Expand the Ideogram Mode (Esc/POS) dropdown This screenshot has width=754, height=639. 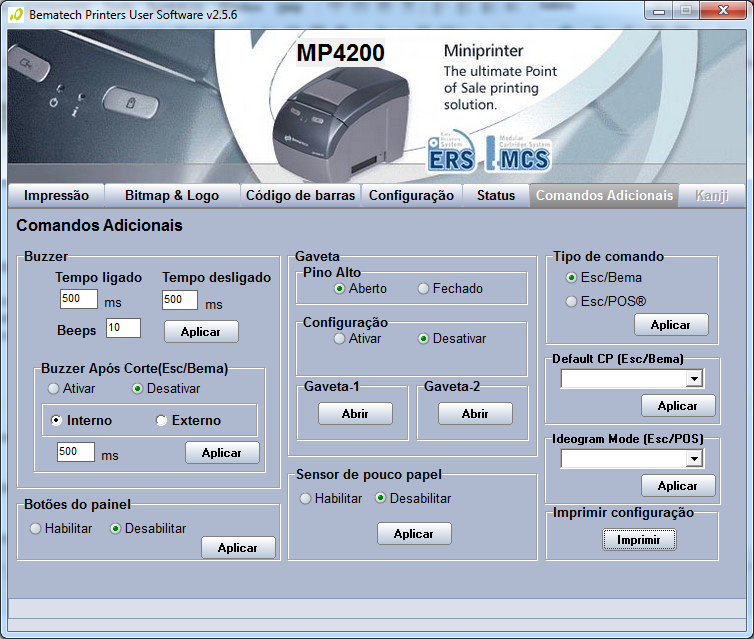tap(694, 459)
